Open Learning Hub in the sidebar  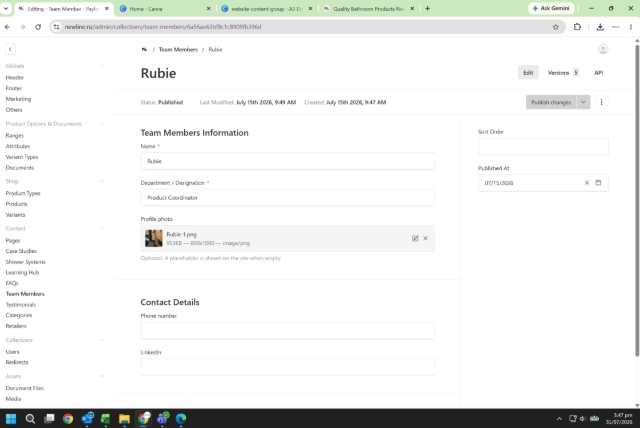pos(22,273)
